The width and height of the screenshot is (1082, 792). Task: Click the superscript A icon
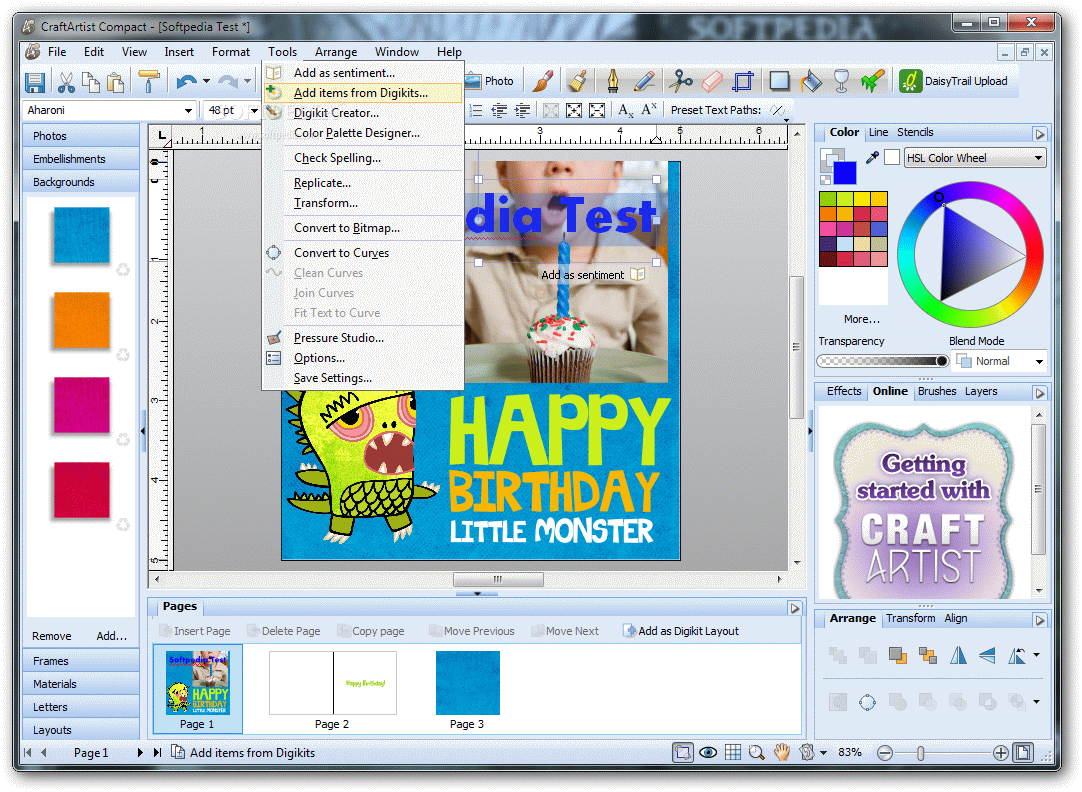tap(649, 110)
